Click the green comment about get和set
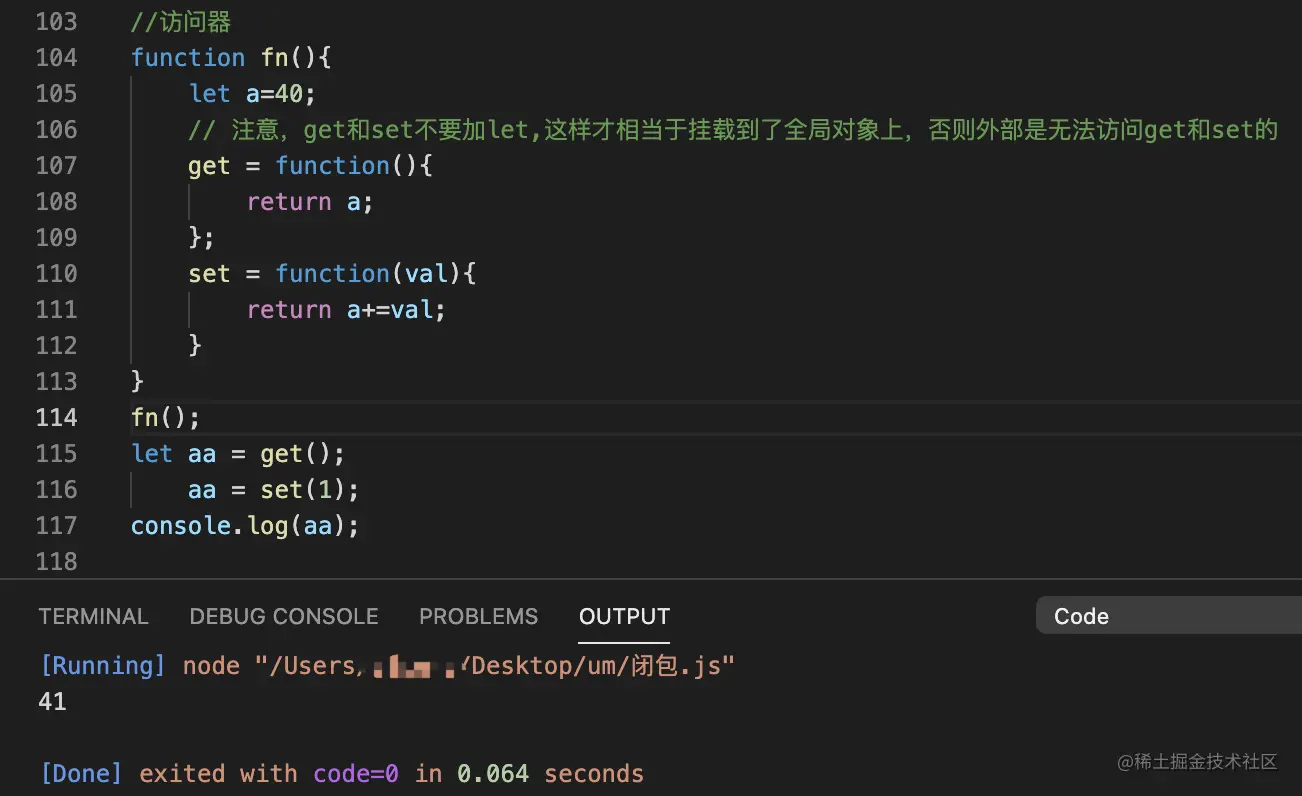 [x=733, y=129]
